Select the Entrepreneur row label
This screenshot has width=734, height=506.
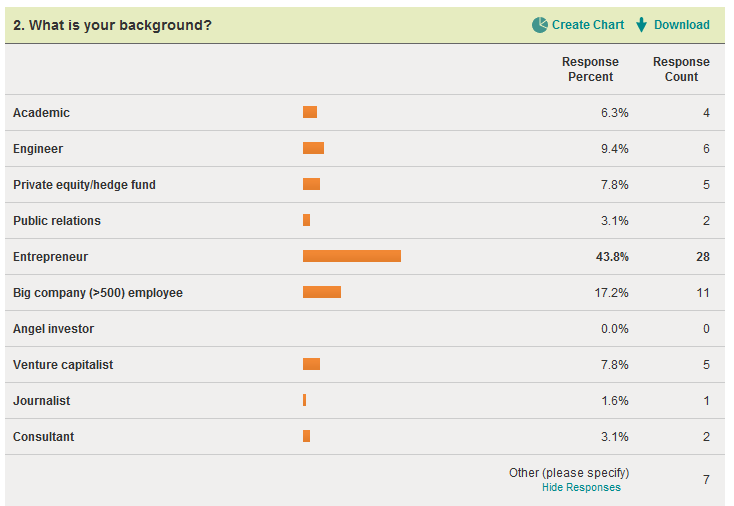point(50,257)
